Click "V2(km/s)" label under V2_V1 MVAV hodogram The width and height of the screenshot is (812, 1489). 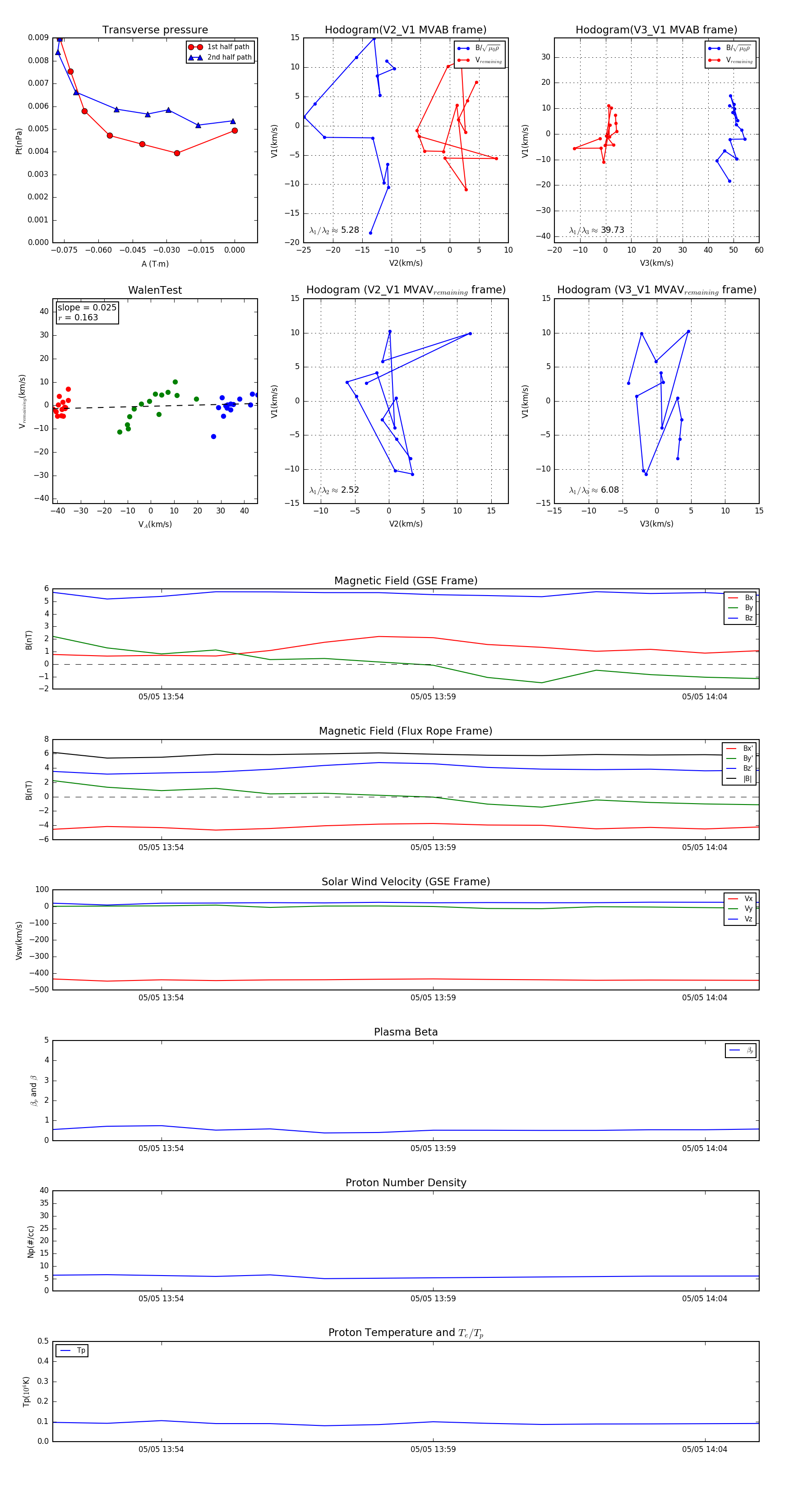tap(406, 524)
